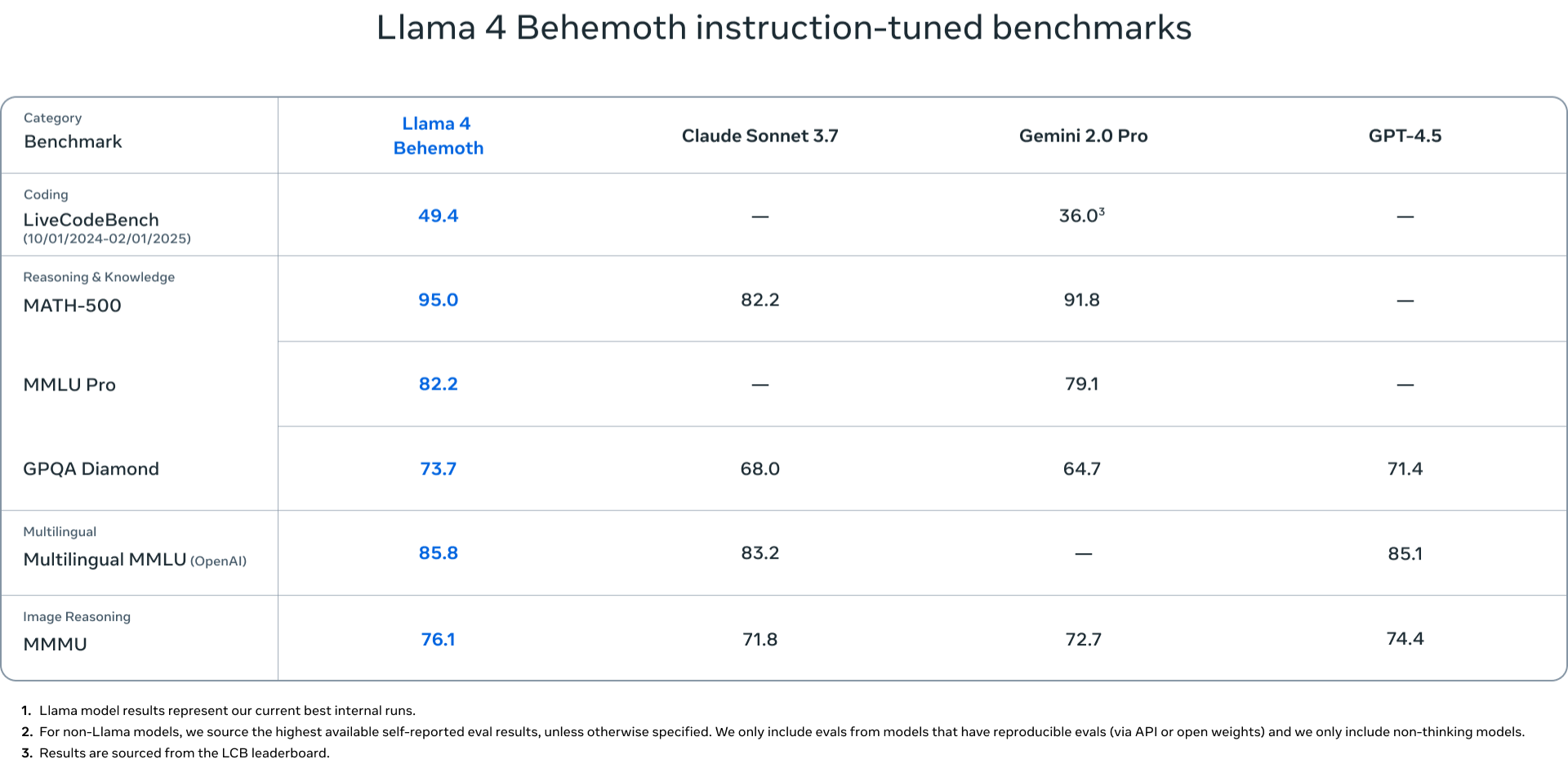Click the LiveCodeBench benchmark row label

pyautogui.click(x=91, y=220)
